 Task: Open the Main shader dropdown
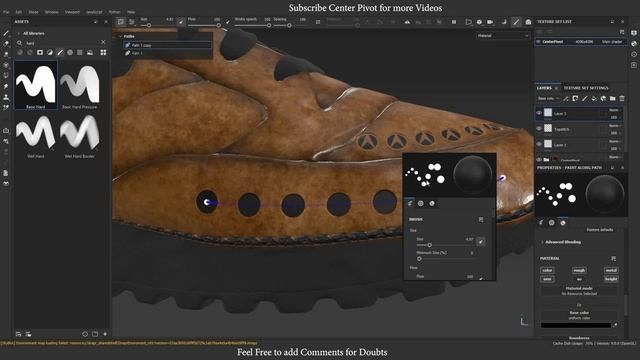tap(611, 42)
